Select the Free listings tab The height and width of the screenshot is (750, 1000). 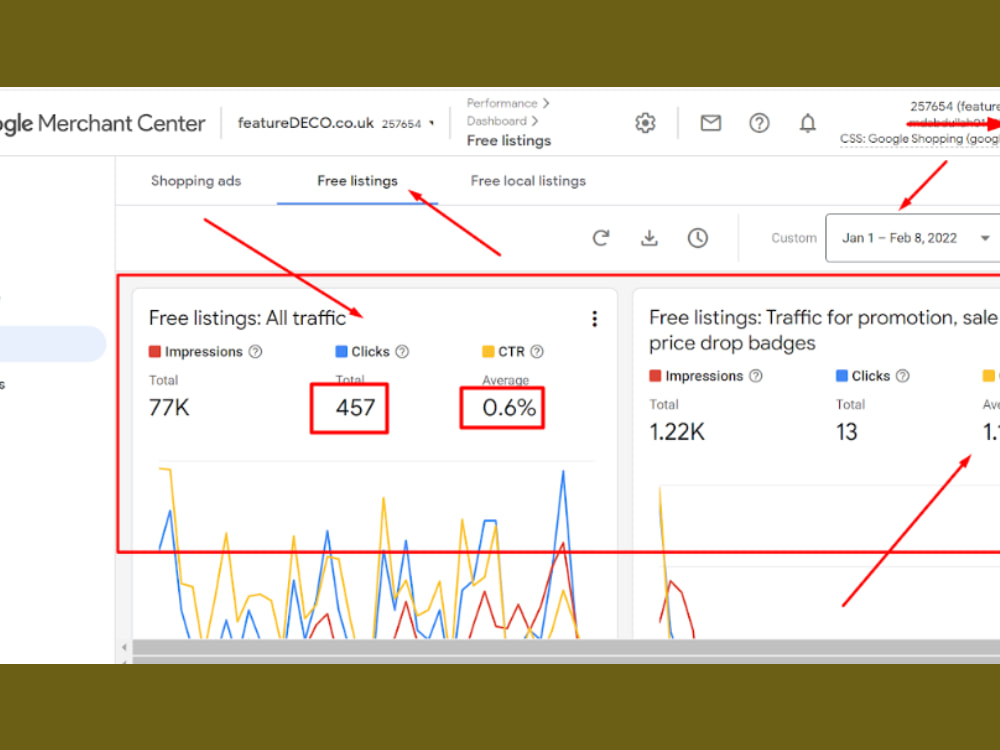(357, 181)
